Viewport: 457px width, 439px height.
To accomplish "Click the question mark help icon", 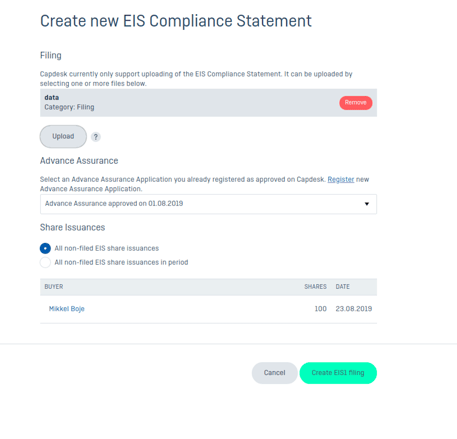I will [x=96, y=137].
